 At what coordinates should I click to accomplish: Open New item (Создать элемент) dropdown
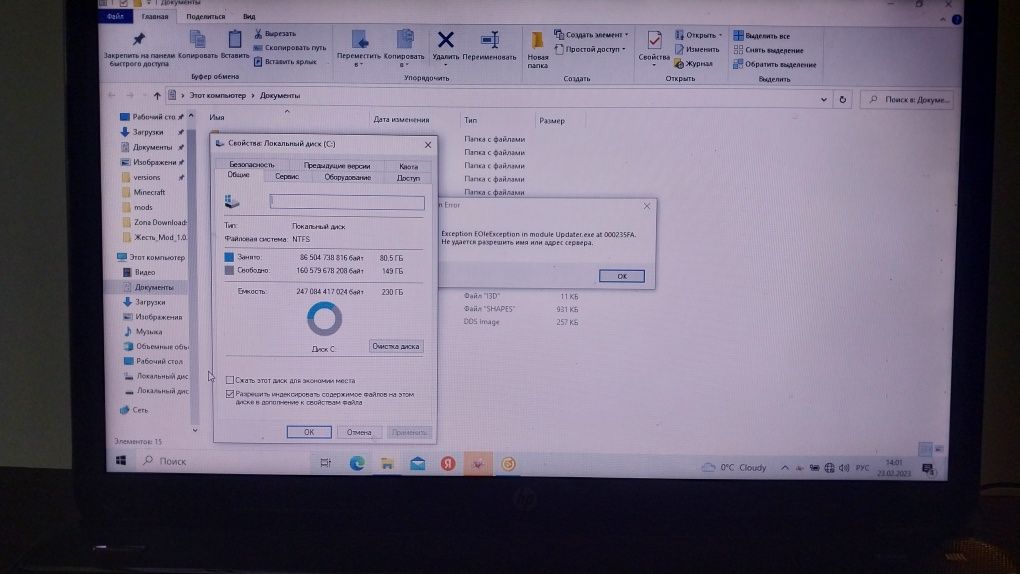tap(591, 34)
